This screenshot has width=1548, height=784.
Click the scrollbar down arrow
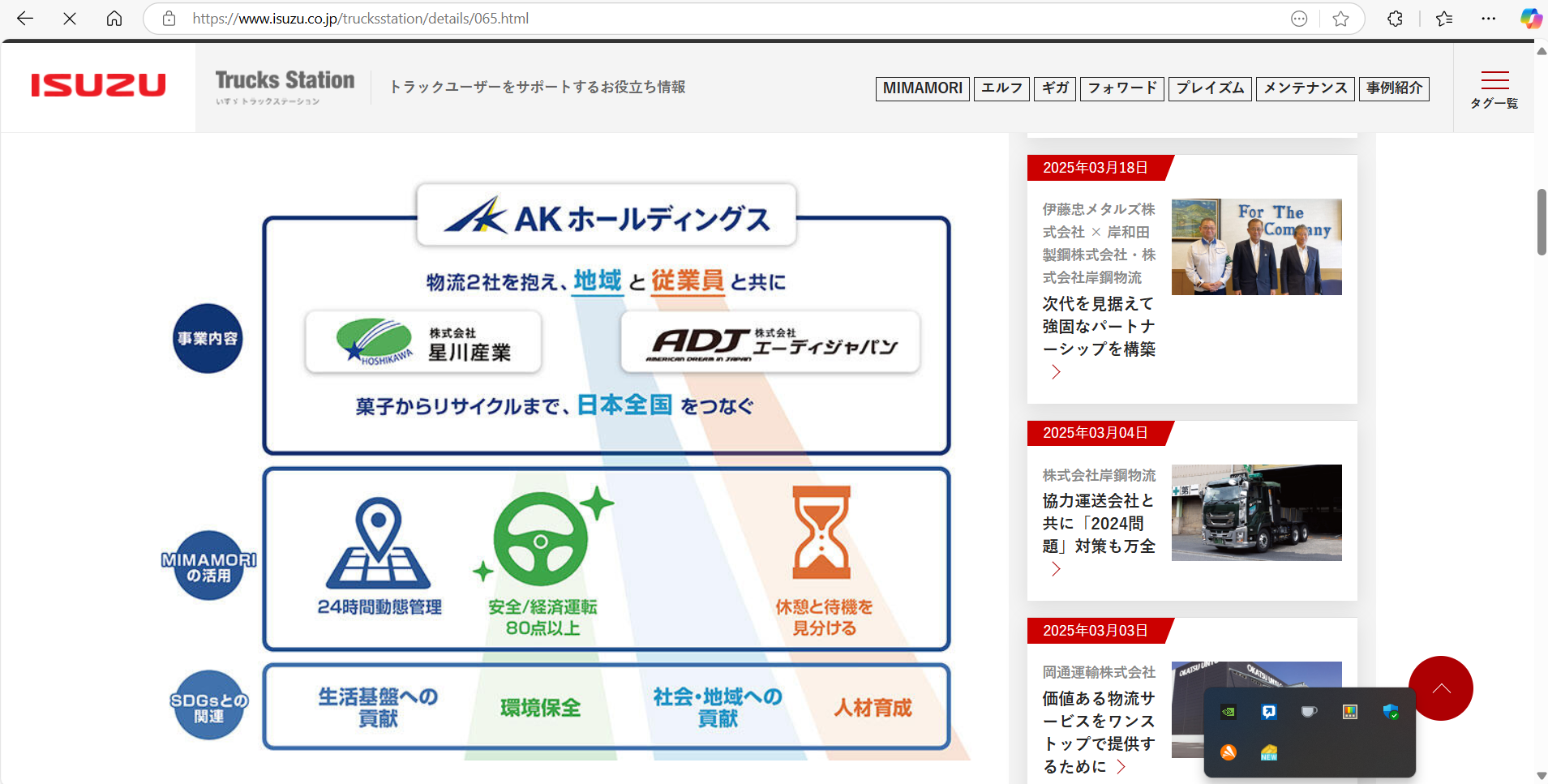[x=1542, y=777]
